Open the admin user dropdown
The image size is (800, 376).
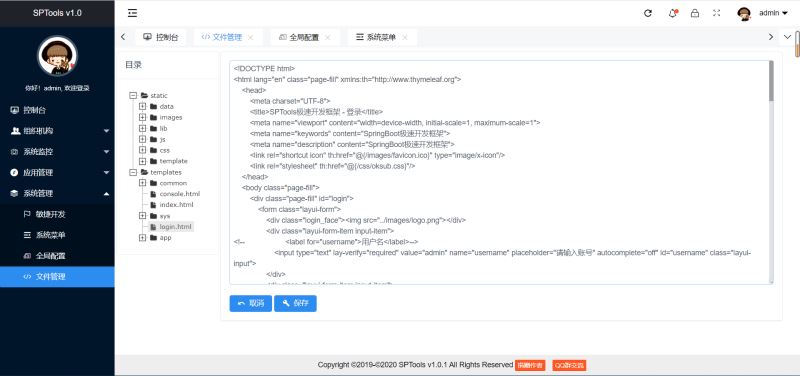[x=773, y=13]
